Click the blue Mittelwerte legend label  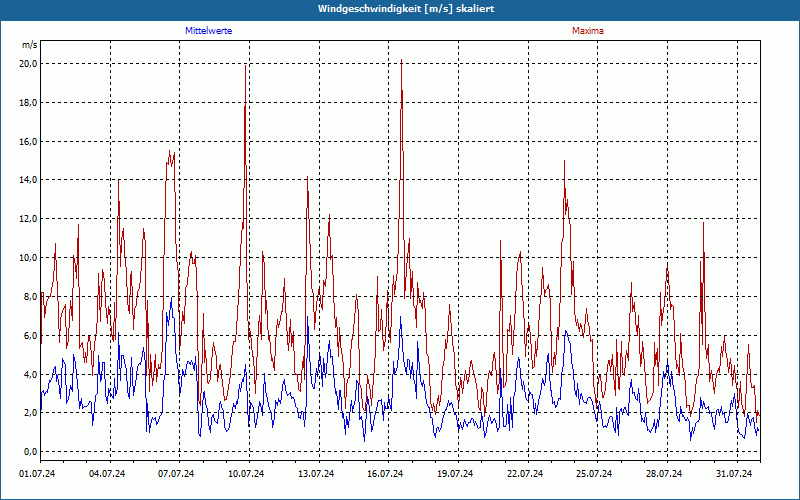pyautogui.click(x=209, y=31)
